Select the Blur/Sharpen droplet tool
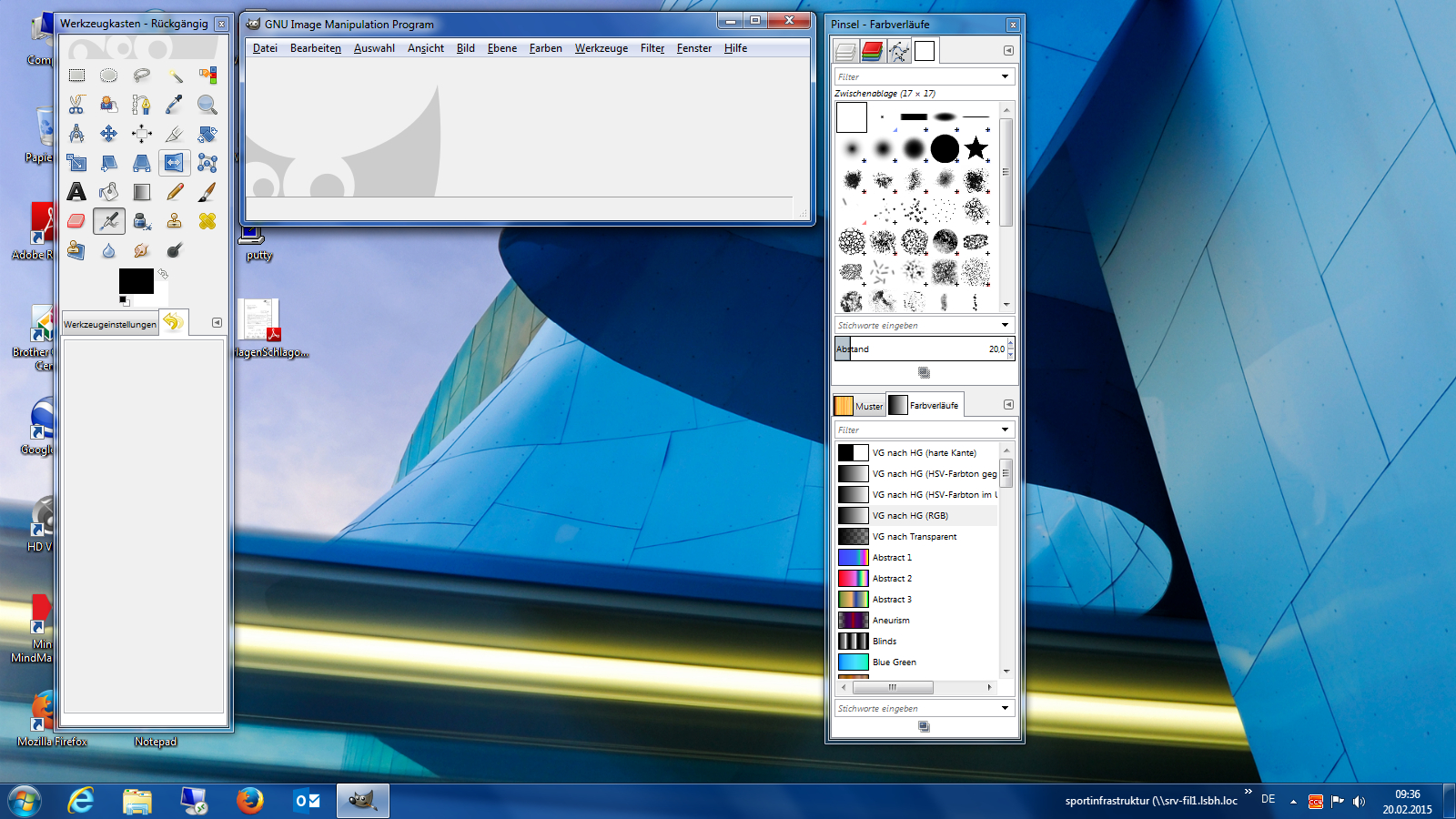The height and width of the screenshot is (819, 1456). click(x=109, y=250)
